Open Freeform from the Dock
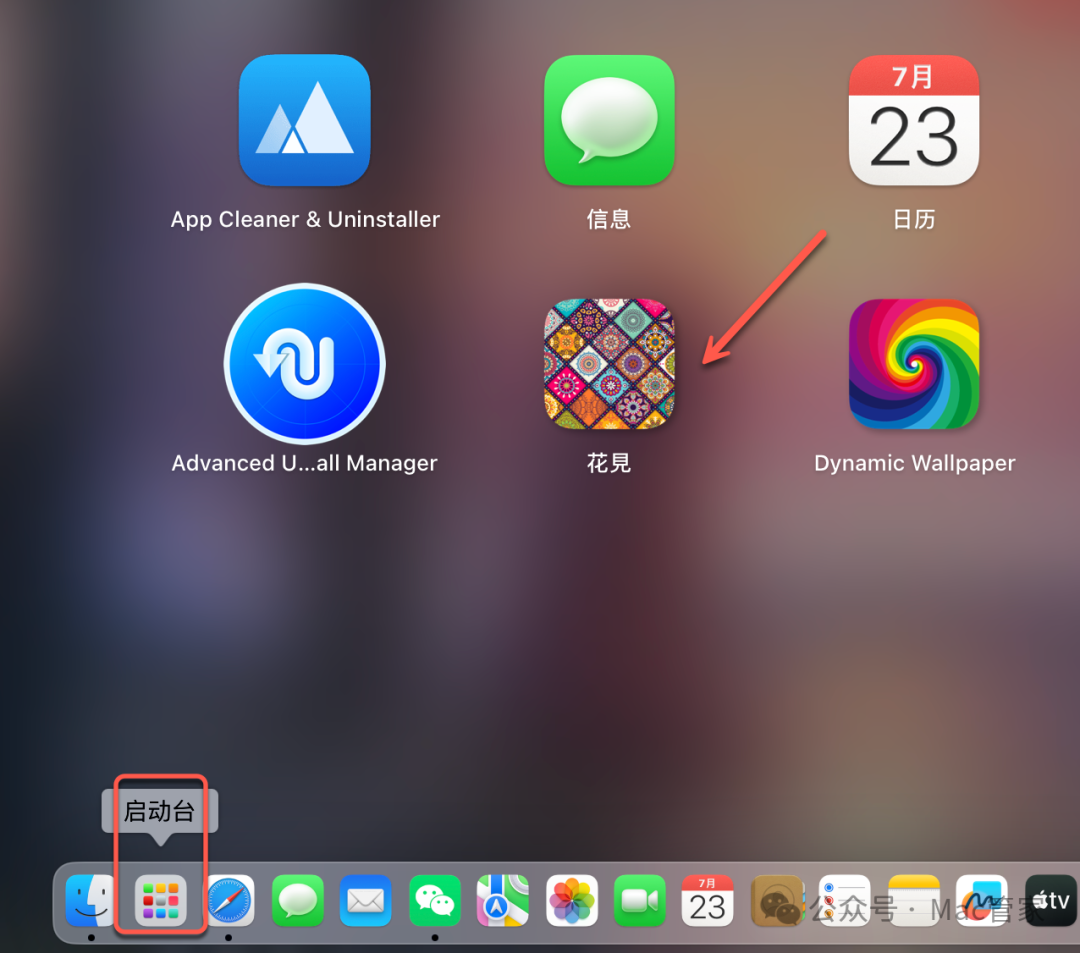1080x953 pixels. (982, 901)
